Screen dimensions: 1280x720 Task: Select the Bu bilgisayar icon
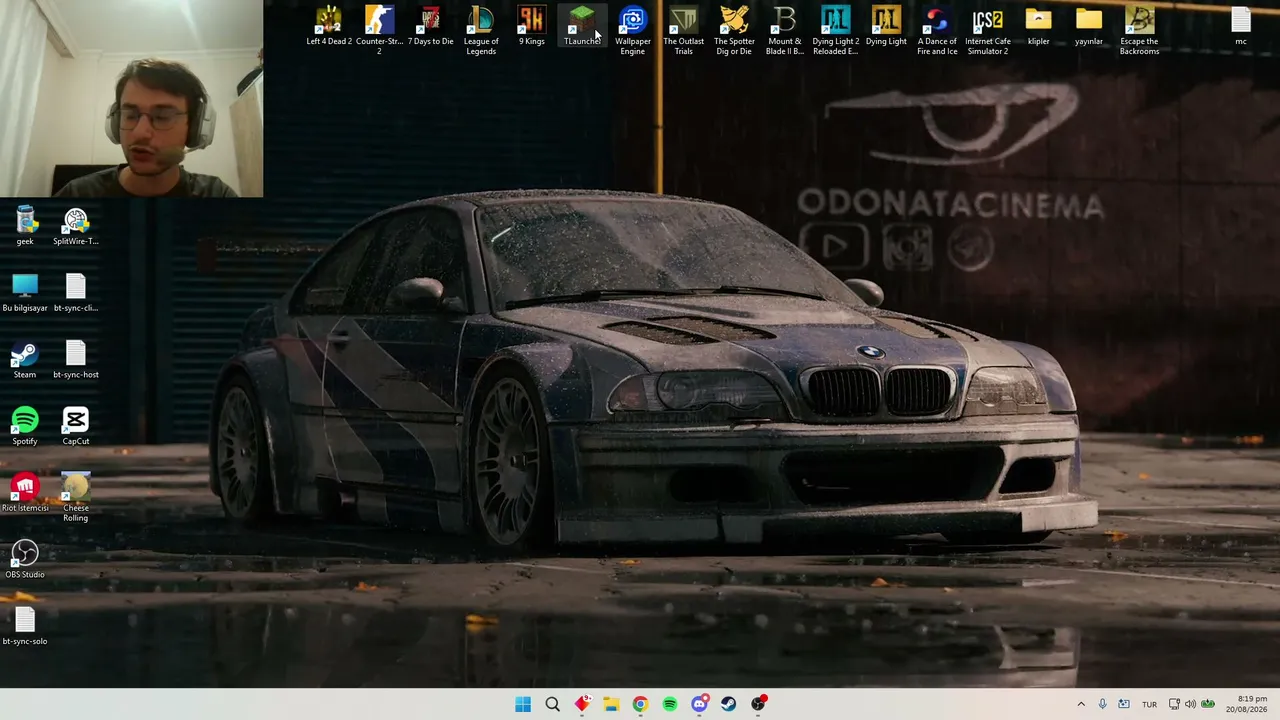pyautogui.click(x=25, y=294)
